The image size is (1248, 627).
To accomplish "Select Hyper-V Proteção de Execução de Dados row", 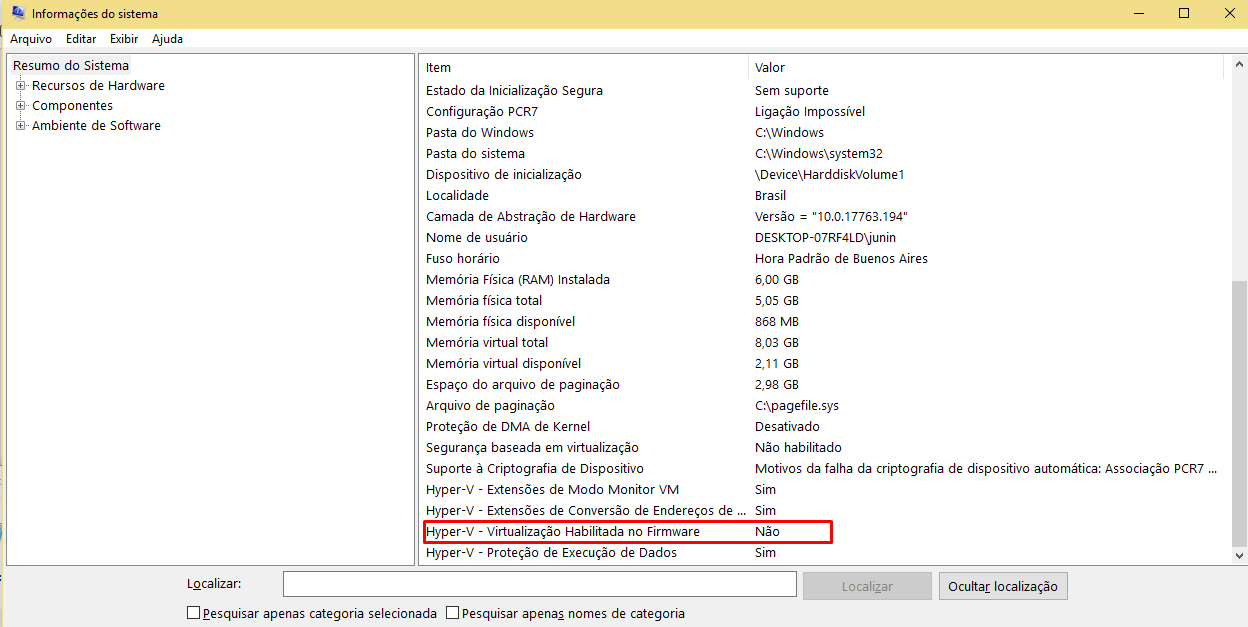I will pyautogui.click(x=821, y=553).
